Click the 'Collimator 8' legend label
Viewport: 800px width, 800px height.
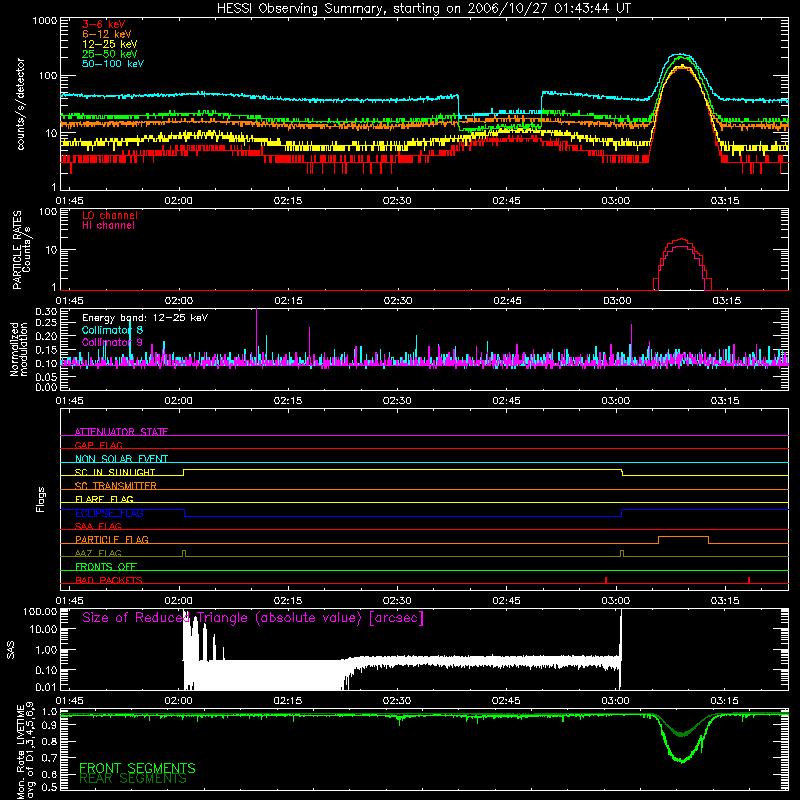click(112, 330)
